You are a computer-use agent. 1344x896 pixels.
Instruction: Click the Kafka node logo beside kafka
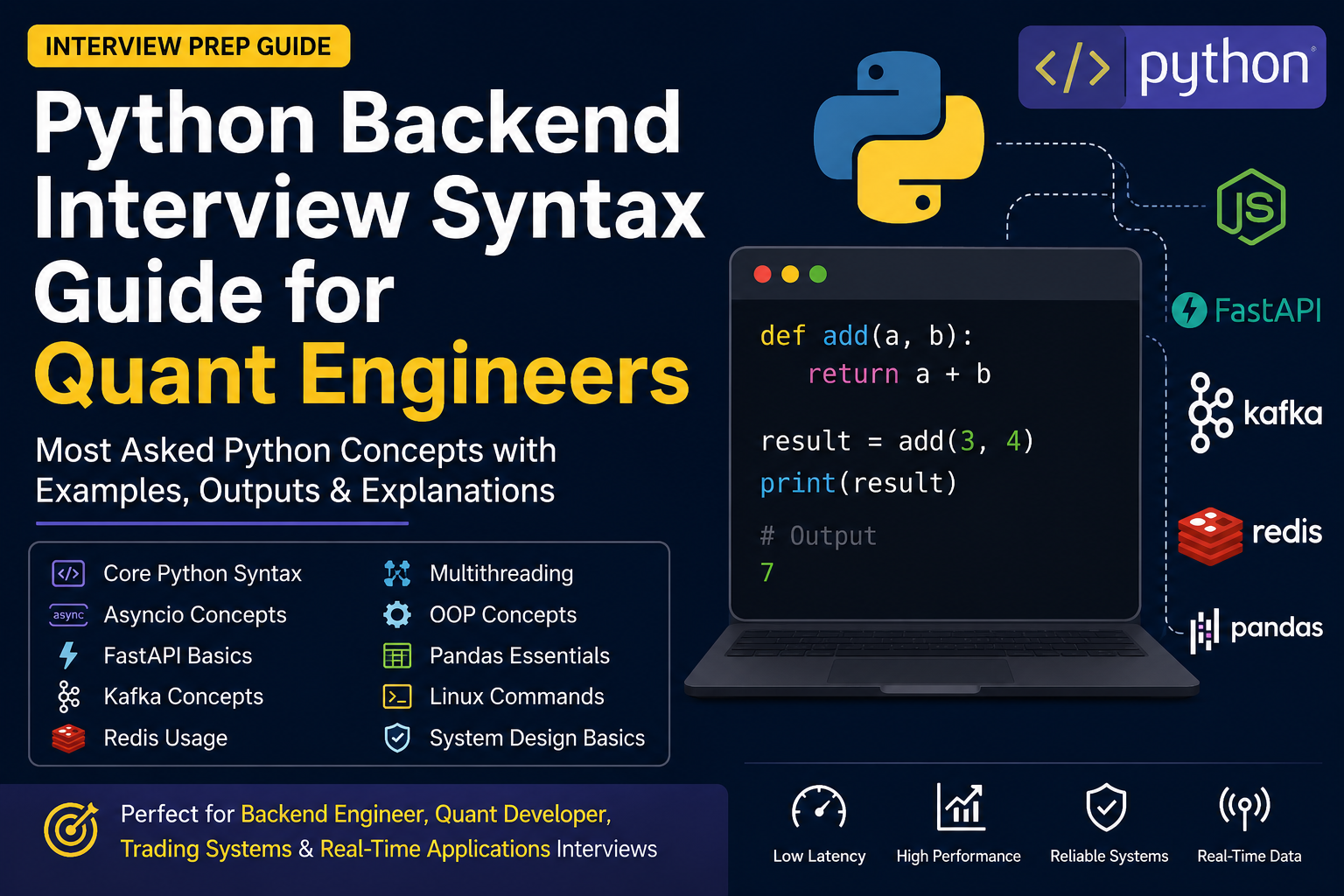(1210, 412)
